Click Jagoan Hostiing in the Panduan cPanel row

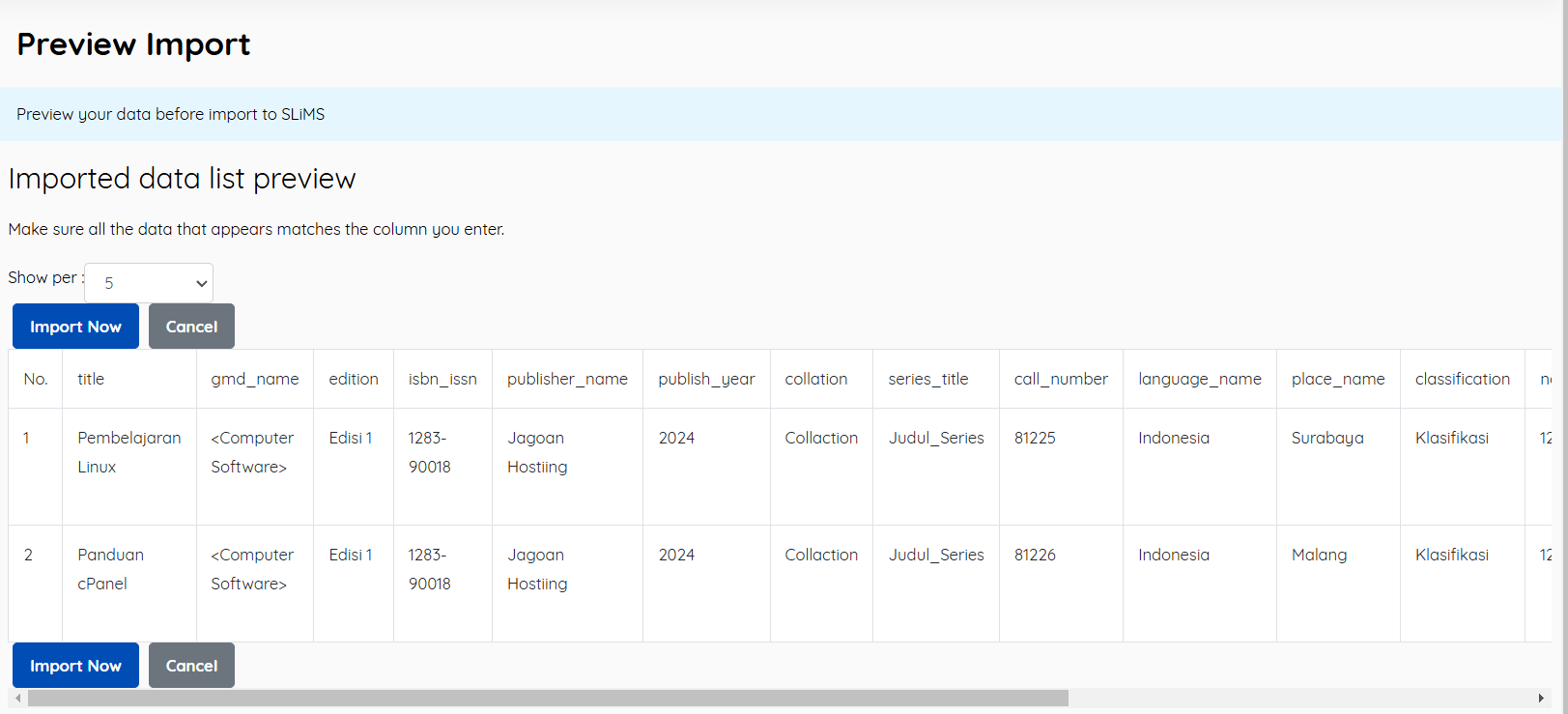coord(537,569)
